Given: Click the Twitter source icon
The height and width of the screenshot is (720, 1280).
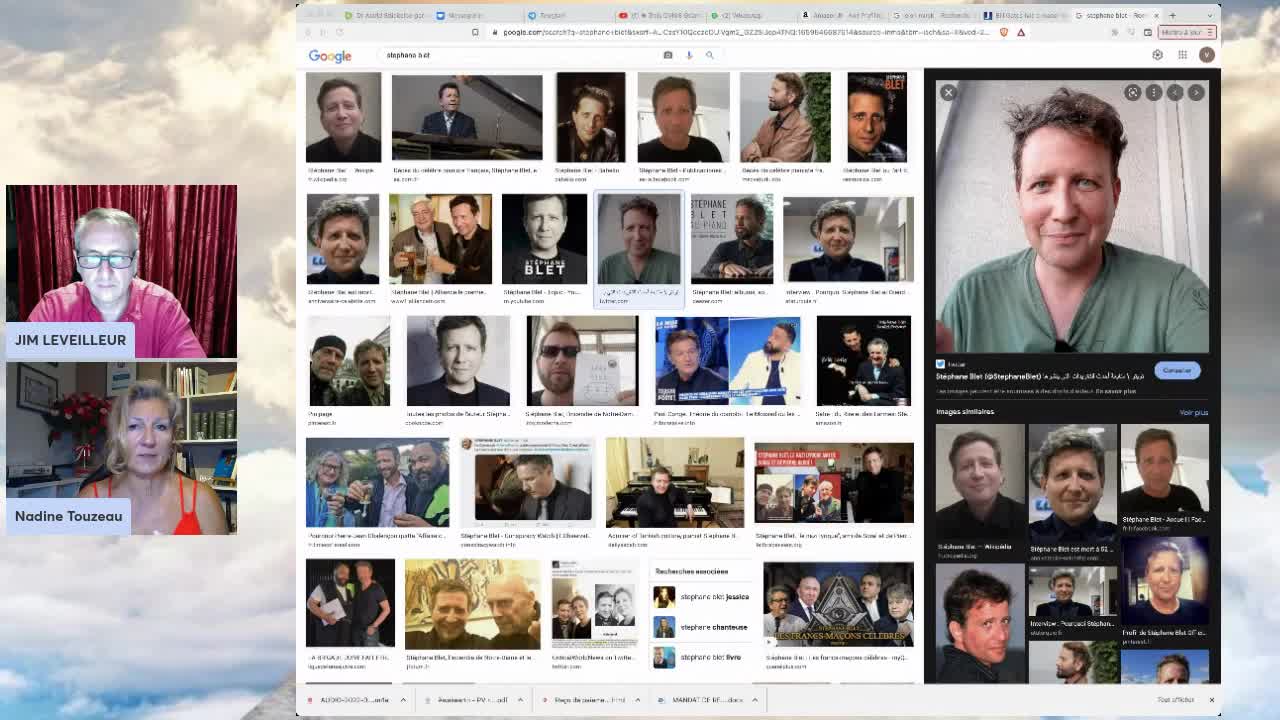Looking at the screenshot, I should 940,364.
